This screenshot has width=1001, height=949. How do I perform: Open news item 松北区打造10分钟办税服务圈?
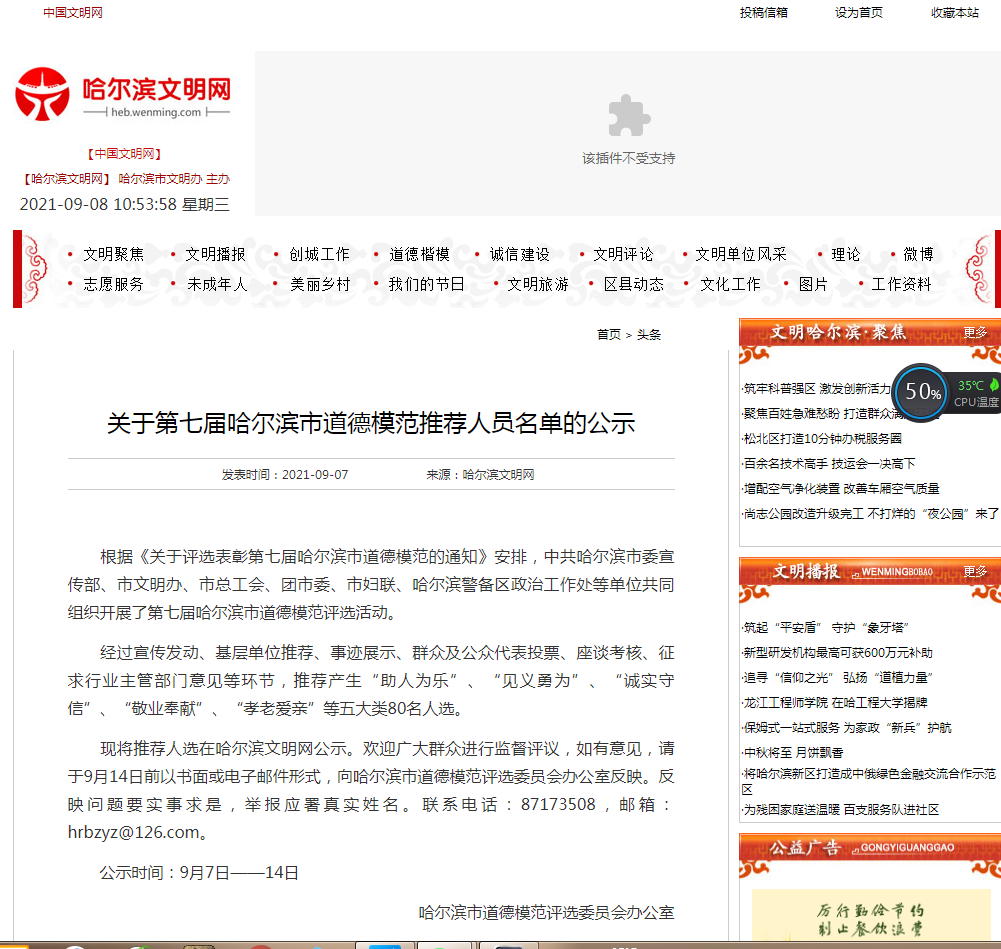click(x=822, y=438)
